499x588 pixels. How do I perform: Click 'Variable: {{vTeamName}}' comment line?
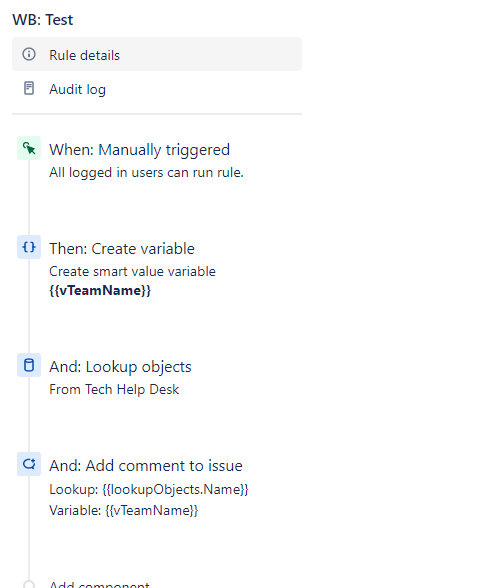click(x=124, y=510)
